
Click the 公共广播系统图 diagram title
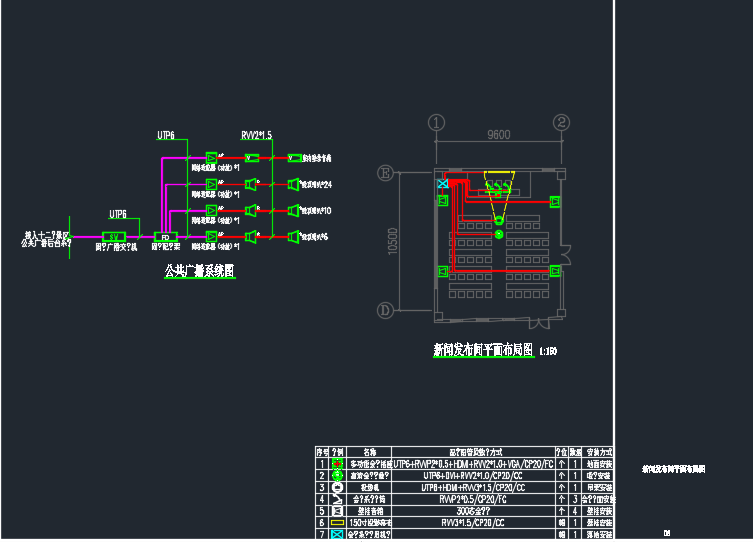[200, 271]
